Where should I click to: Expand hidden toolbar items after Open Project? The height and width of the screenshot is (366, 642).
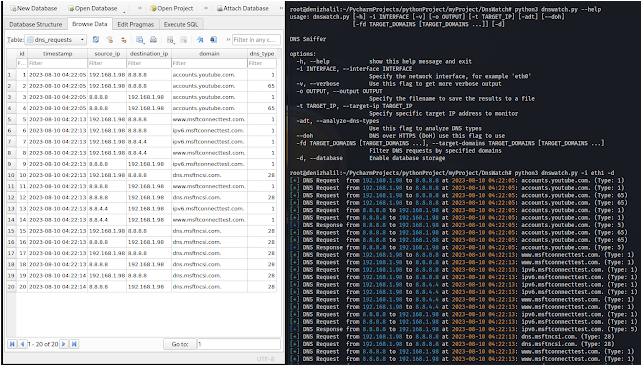coord(206,8)
